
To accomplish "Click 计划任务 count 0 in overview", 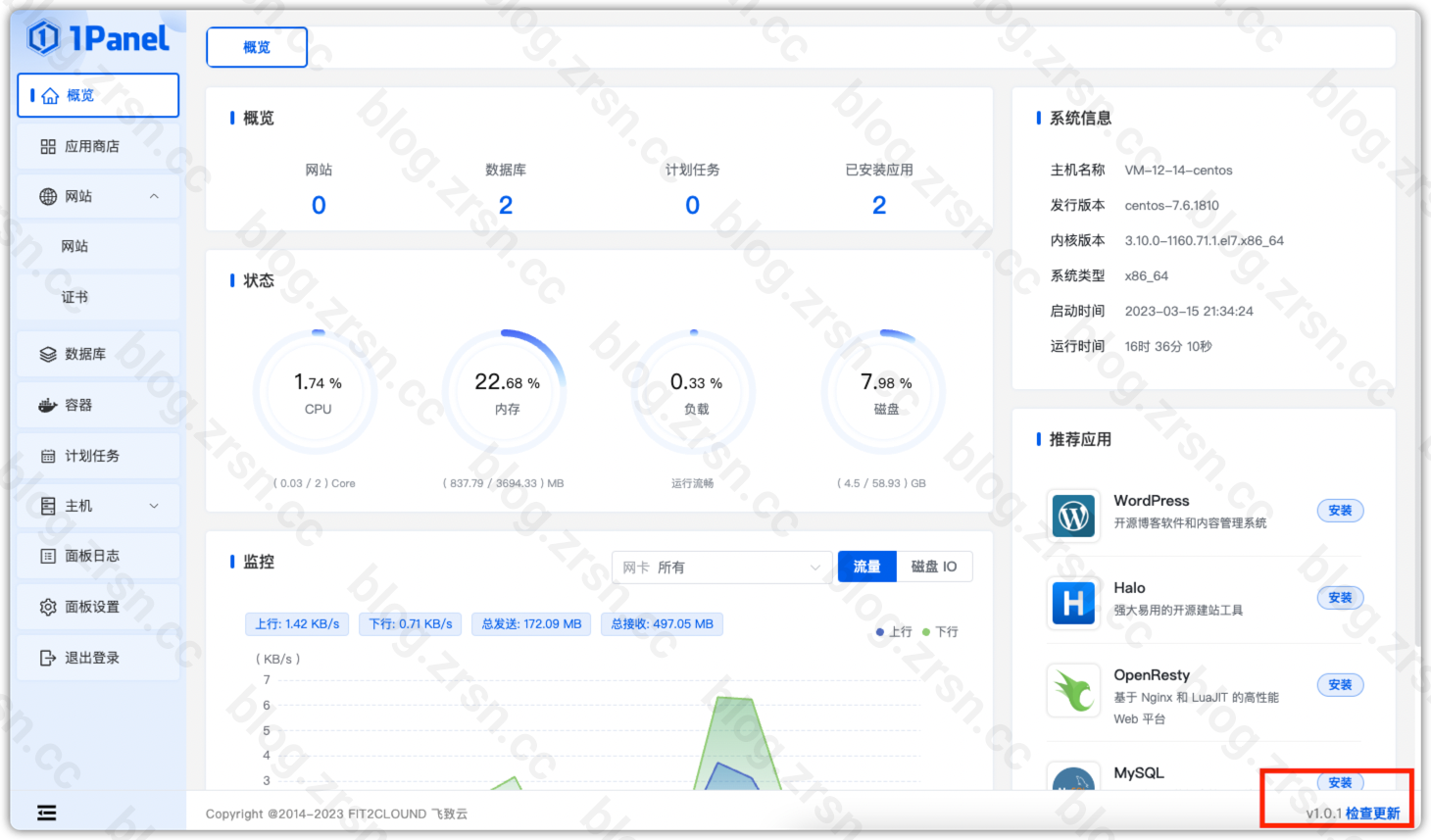I will tap(692, 205).
